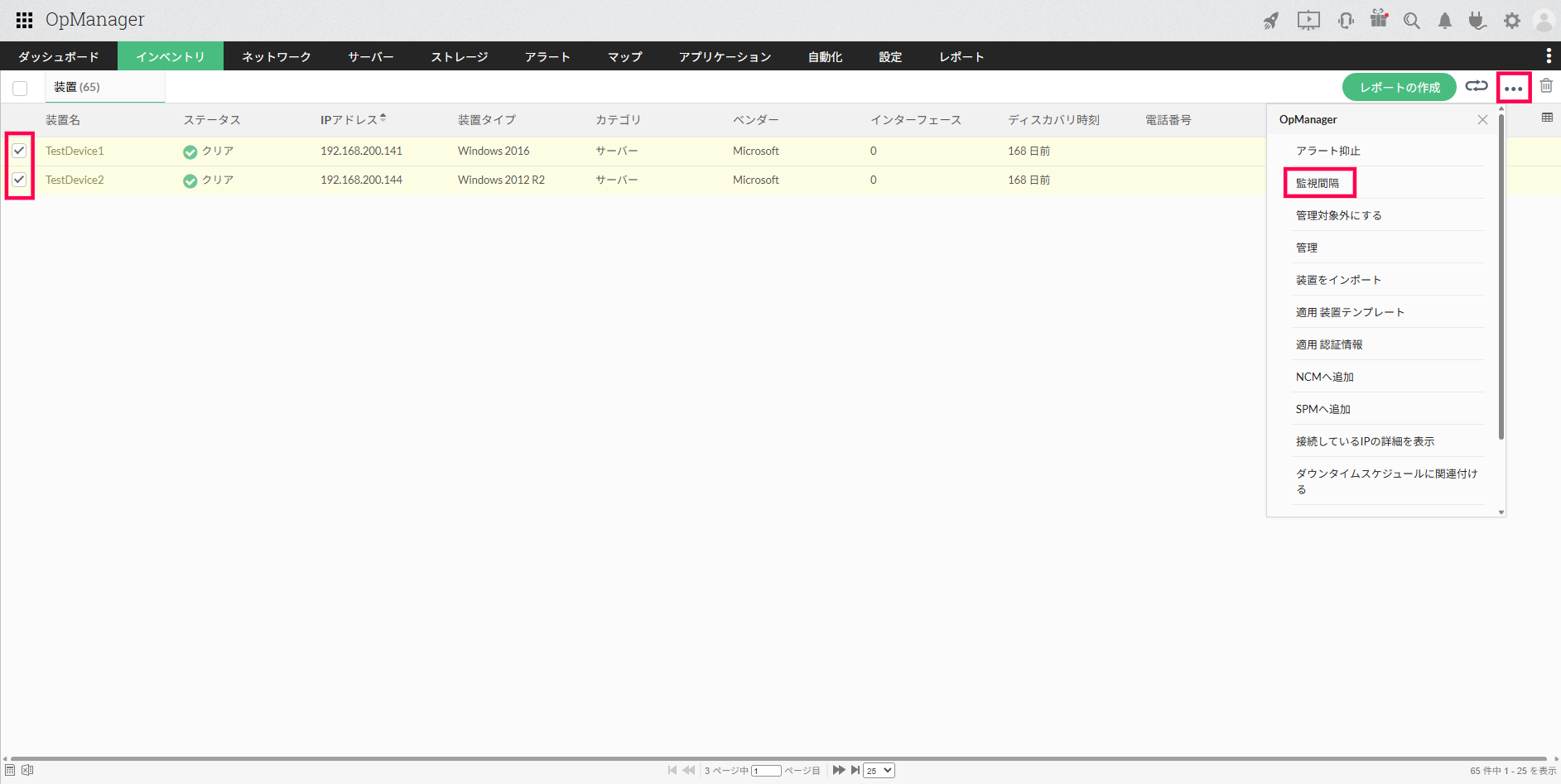The height and width of the screenshot is (784, 1561).
Task: Click the Excel export icon at bottom left
Action: pyautogui.click(x=27, y=770)
